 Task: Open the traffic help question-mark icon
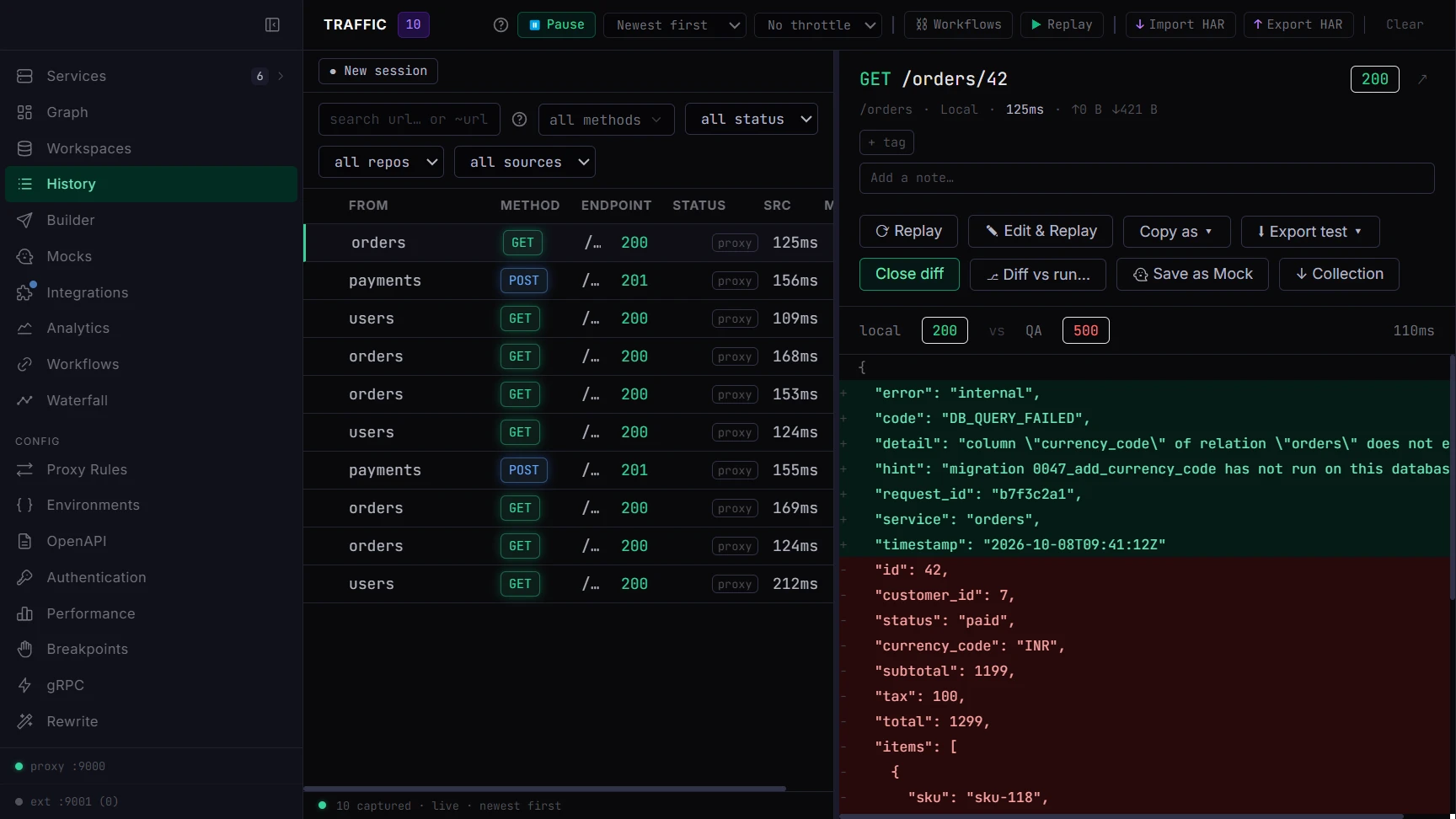(x=500, y=25)
